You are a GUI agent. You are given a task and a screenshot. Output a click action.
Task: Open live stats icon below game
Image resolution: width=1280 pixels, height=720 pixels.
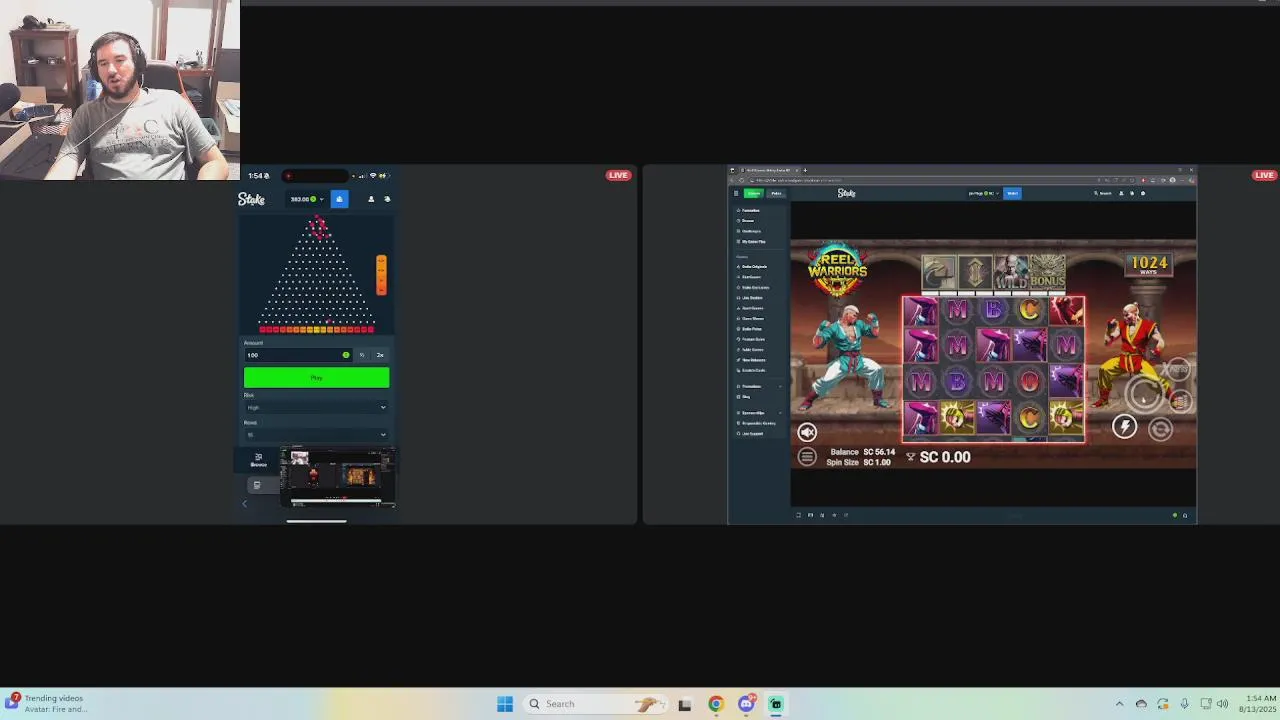click(x=822, y=515)
